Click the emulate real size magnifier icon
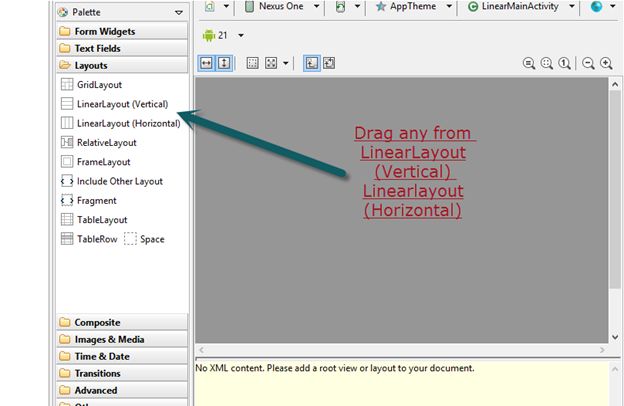Viewport: 624px width, 406px height. (x=547, y=64)
